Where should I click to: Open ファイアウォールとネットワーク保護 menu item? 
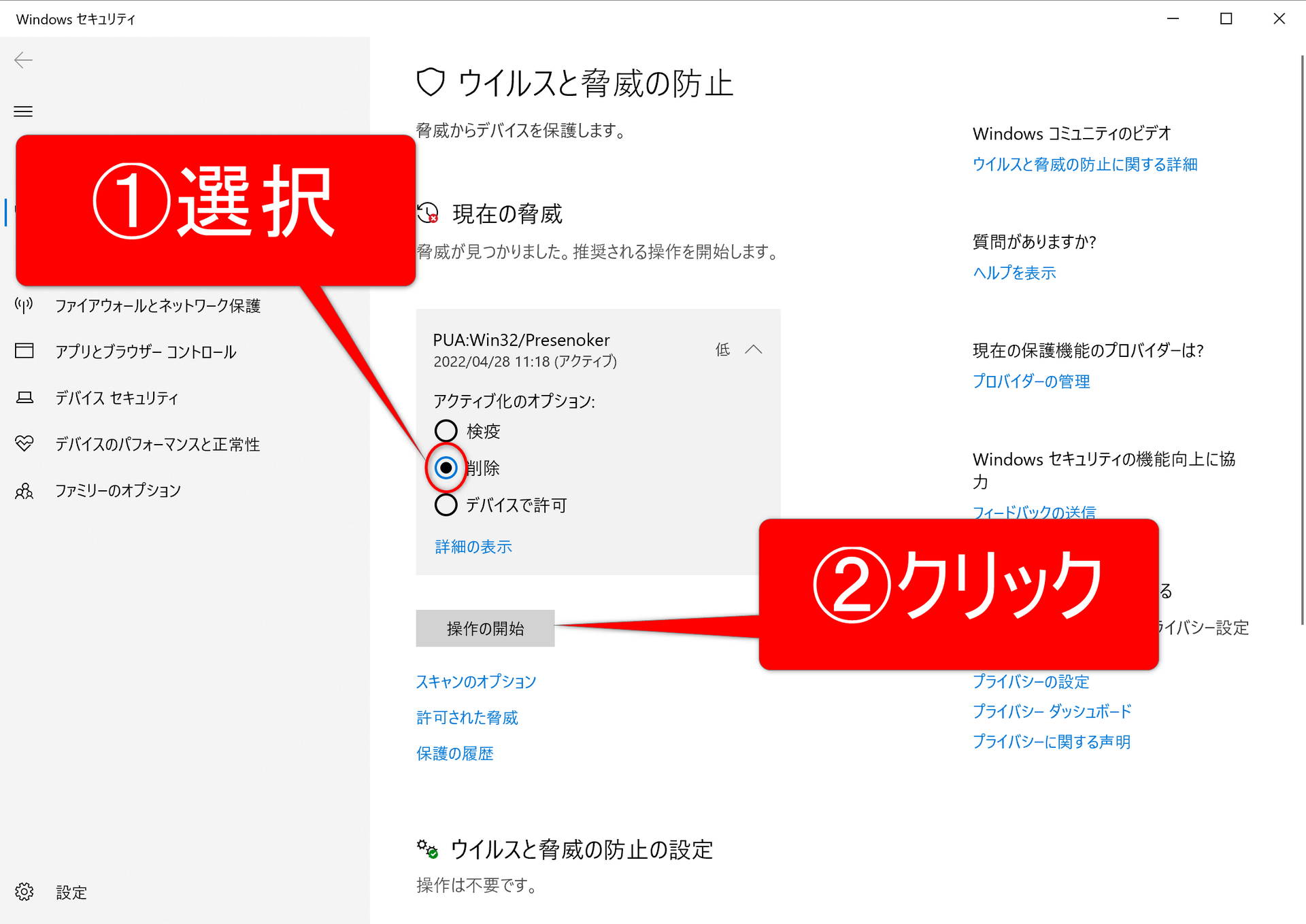click(x=158, y=306)
